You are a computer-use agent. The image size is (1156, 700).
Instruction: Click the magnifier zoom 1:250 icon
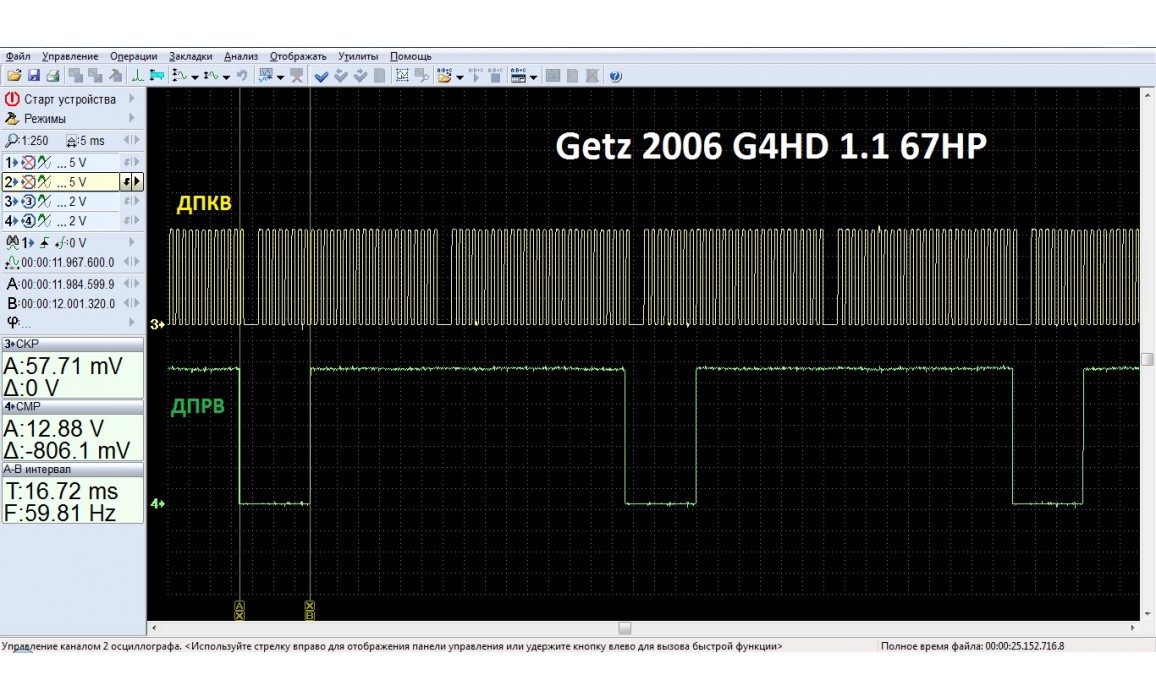[12, 141]
